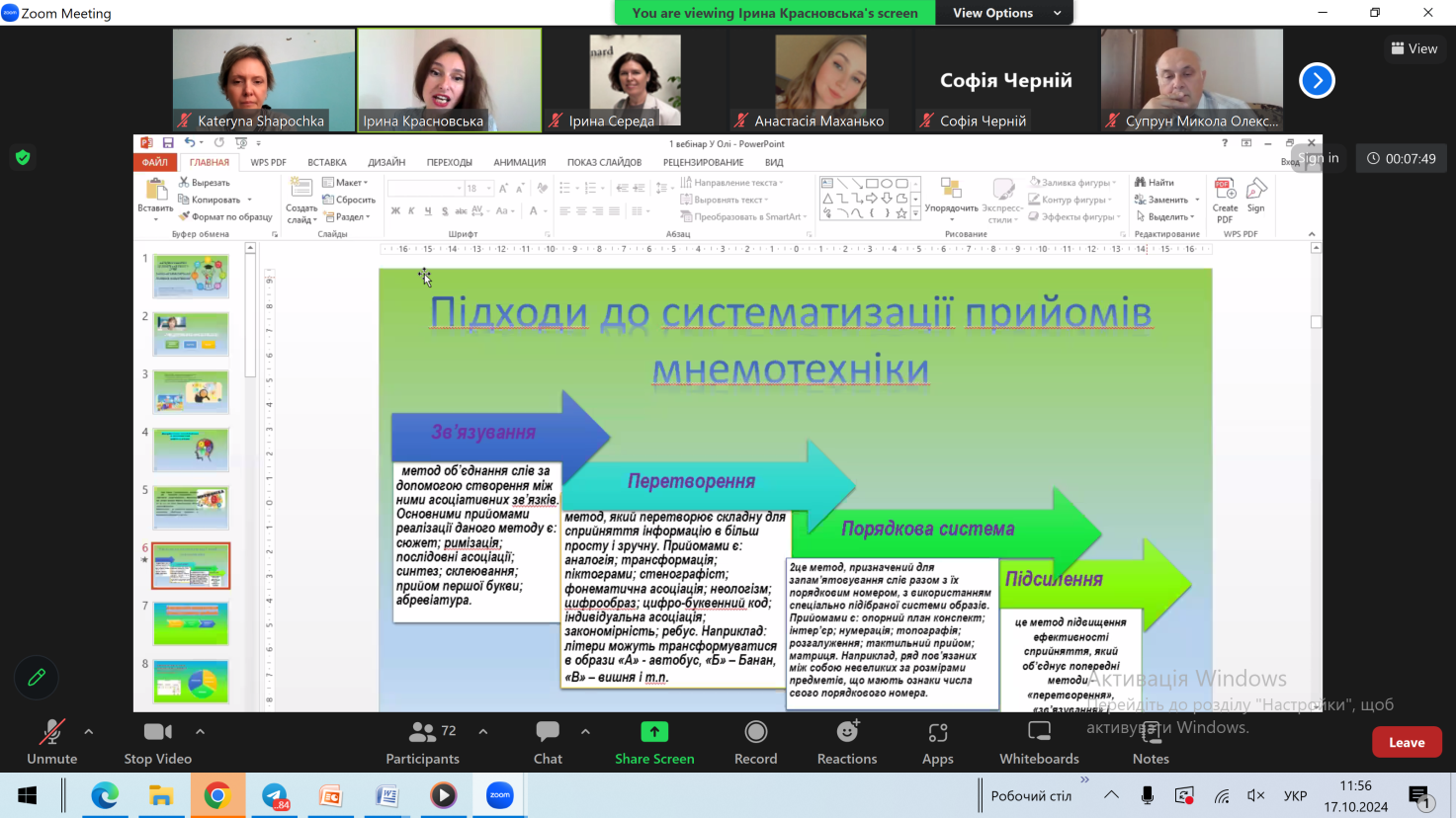The image size is (1456, 818).
Task: Click the WPS Sign pen icon
Action: pos(1256,196)
